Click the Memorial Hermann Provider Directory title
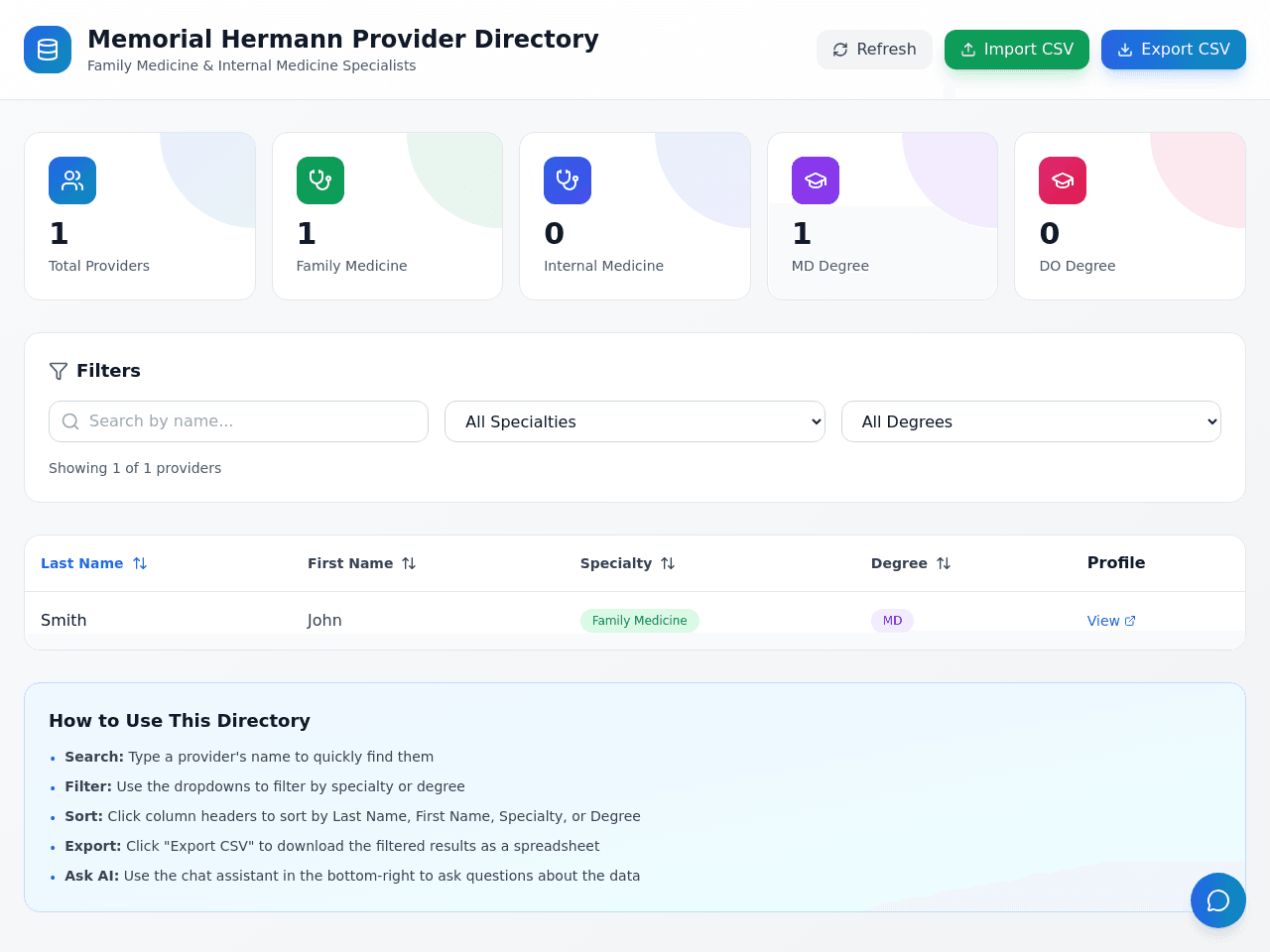Viewport: 1270px width, 952px height. 343,39
